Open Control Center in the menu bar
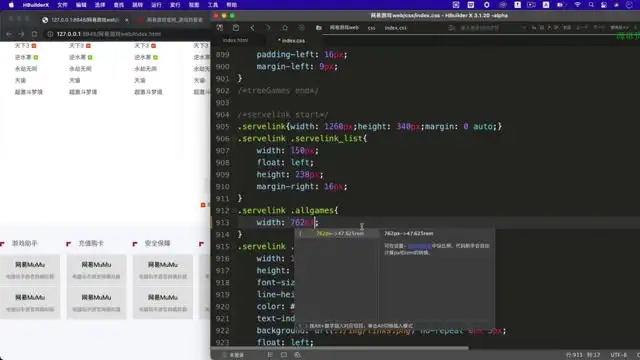This screenshot has width=640, height=360. (x=604, y=5)
